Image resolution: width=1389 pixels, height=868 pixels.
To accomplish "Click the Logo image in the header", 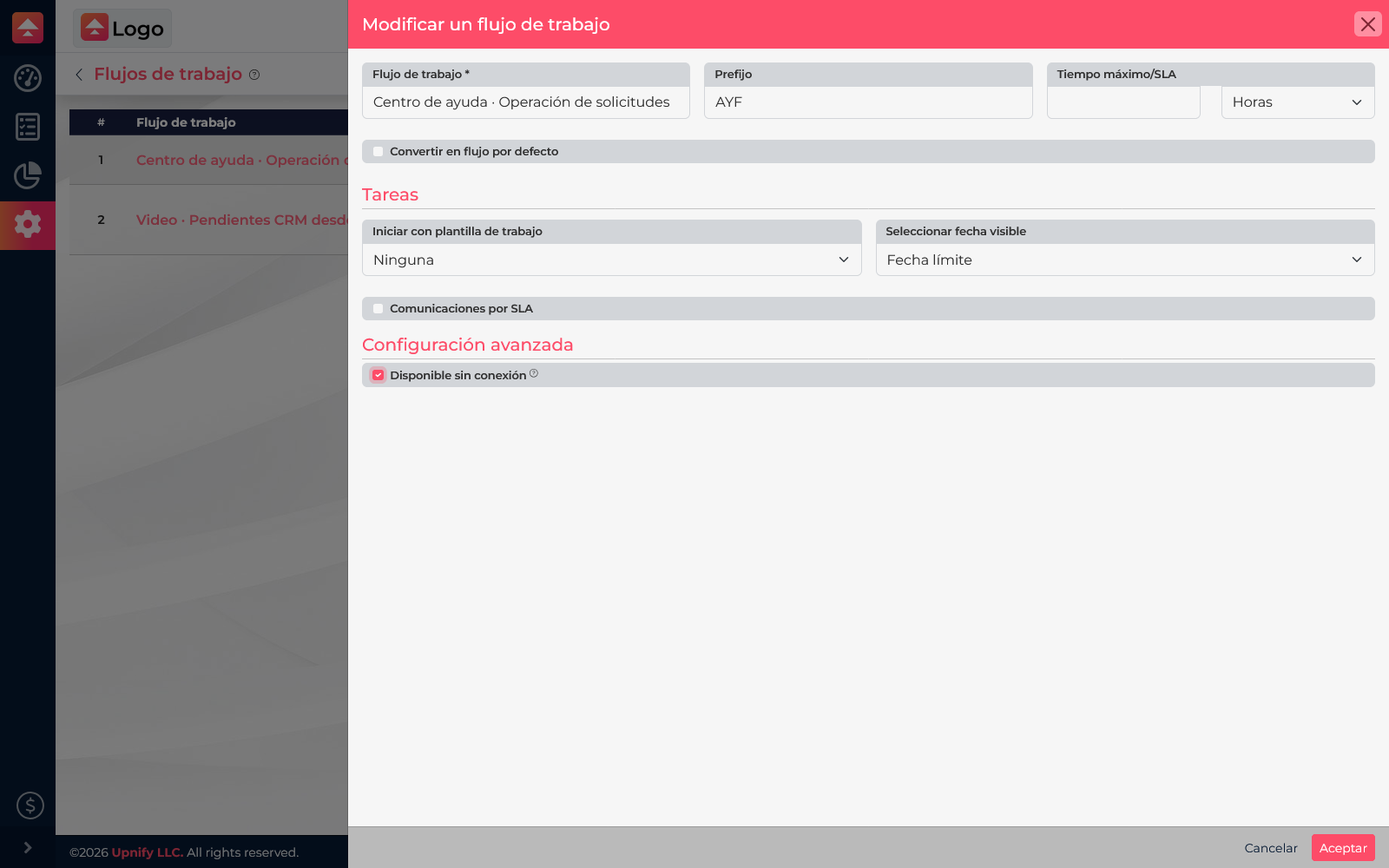I will pyautogui.click(x=122, y=28).
